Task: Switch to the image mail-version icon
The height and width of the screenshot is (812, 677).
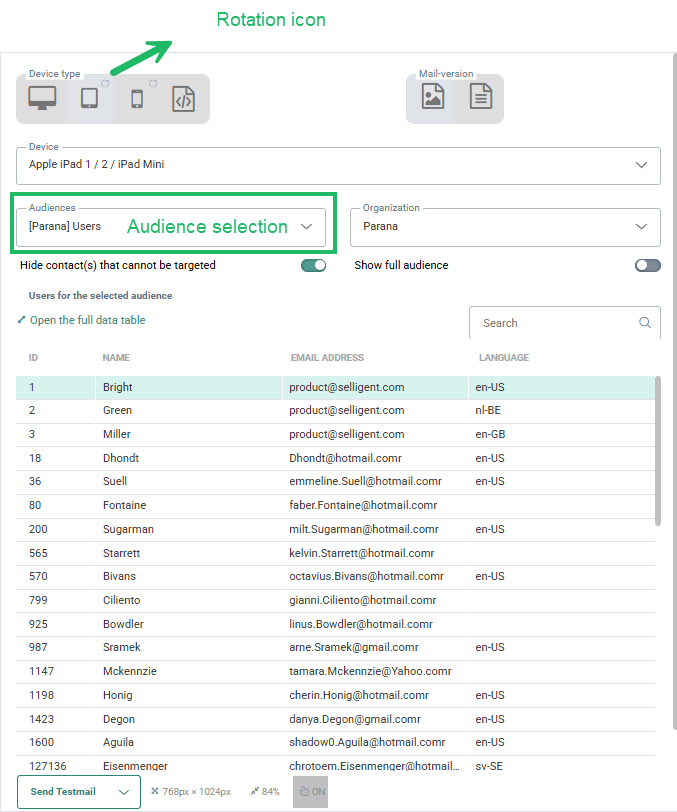Action: 432,98
